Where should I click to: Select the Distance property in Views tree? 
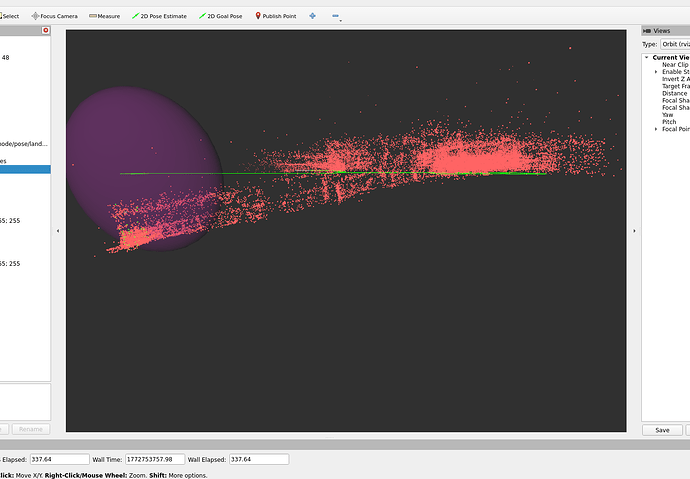click(674, 94)
